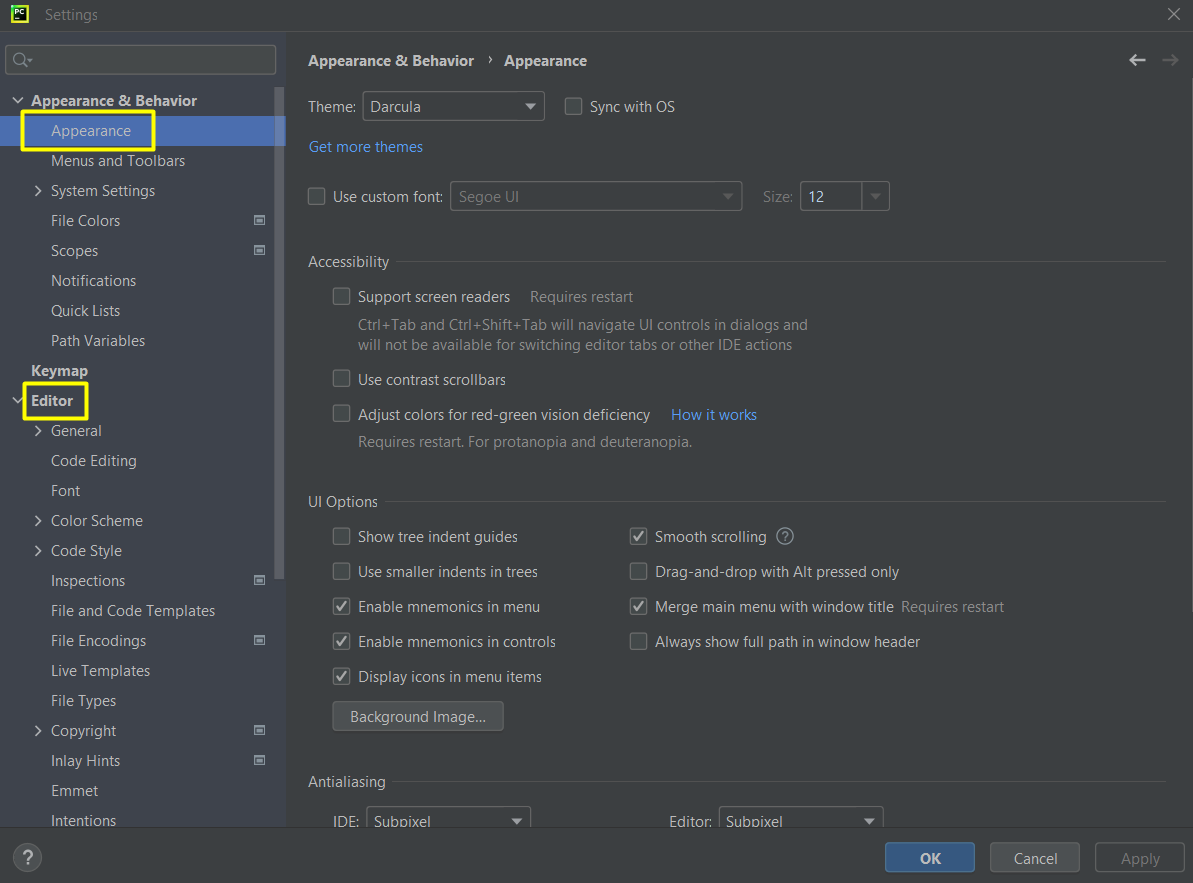Click Background Image button
The height and width of the screenshot is (883, 1193).
pyautogui.click(x=418, y=716)
